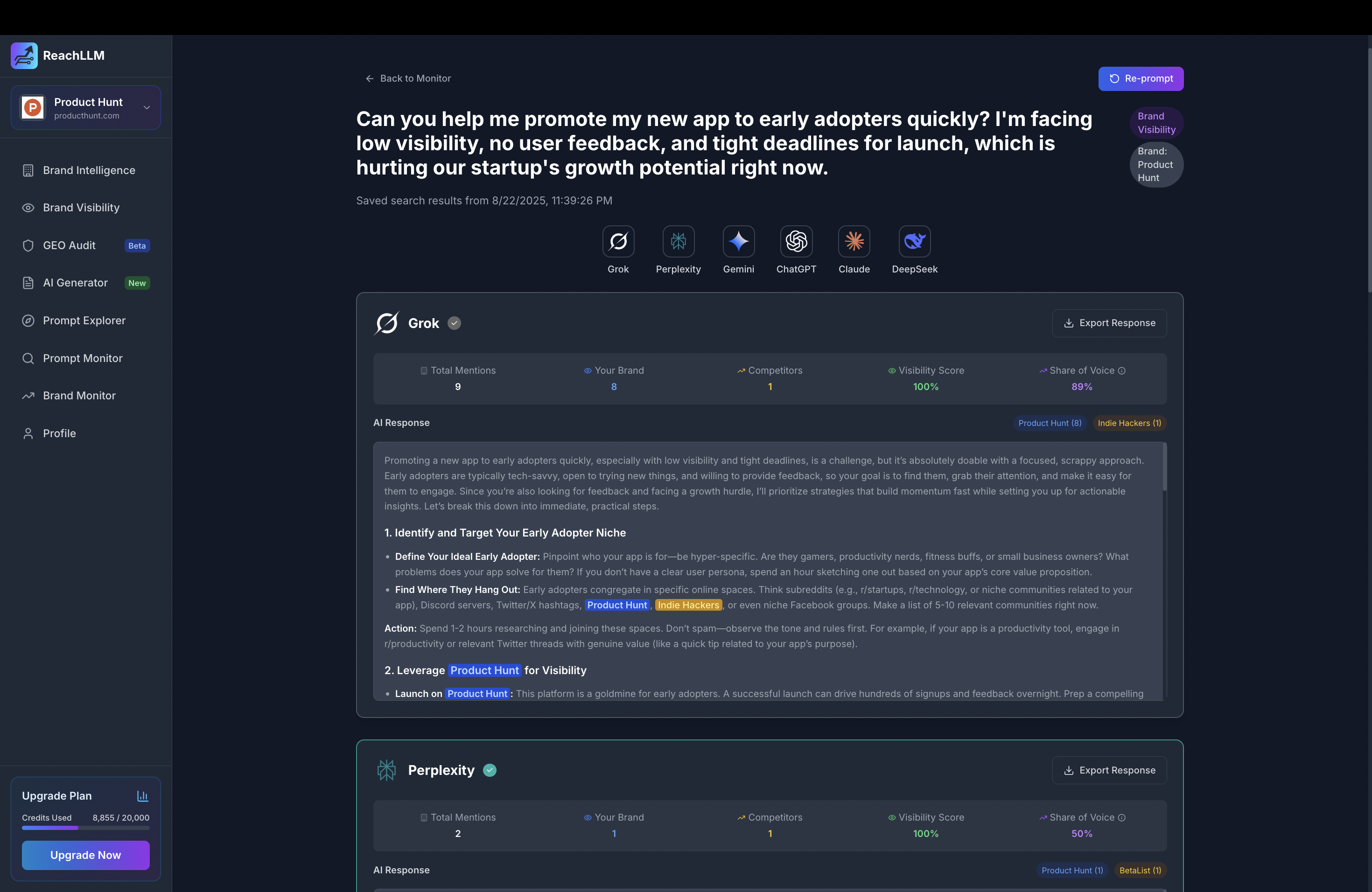Select the DeepSeek whale icon
The image size is (1372, 892).
point(914,241)
